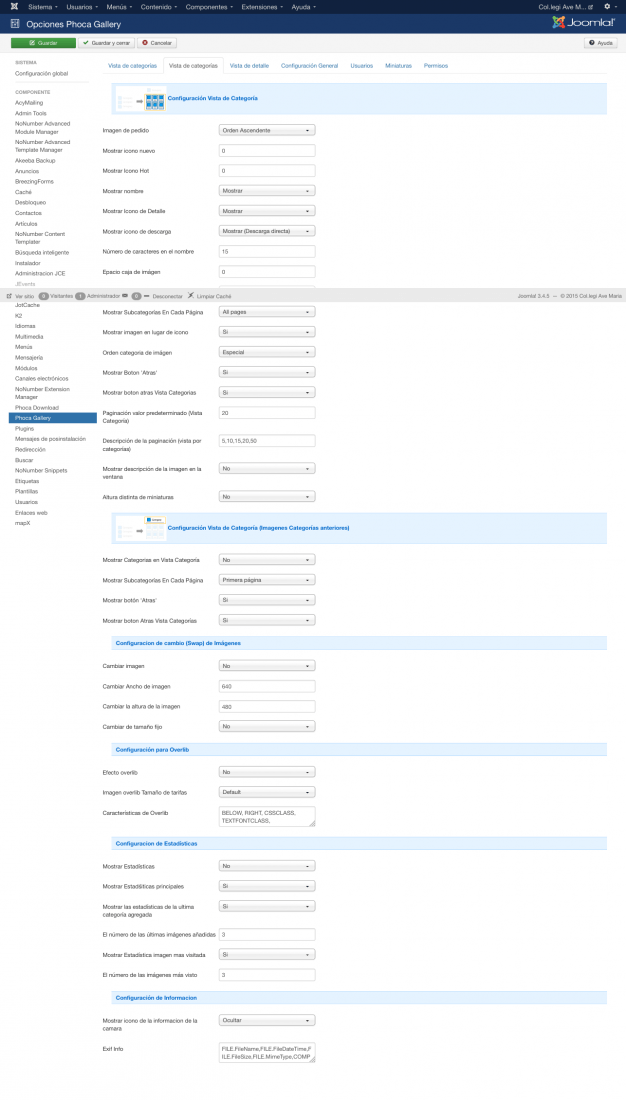Open the Menús menu in top bar
The height and width of the screenshot is (1100, 626).
pyautogui.click(x=119, y=6)
